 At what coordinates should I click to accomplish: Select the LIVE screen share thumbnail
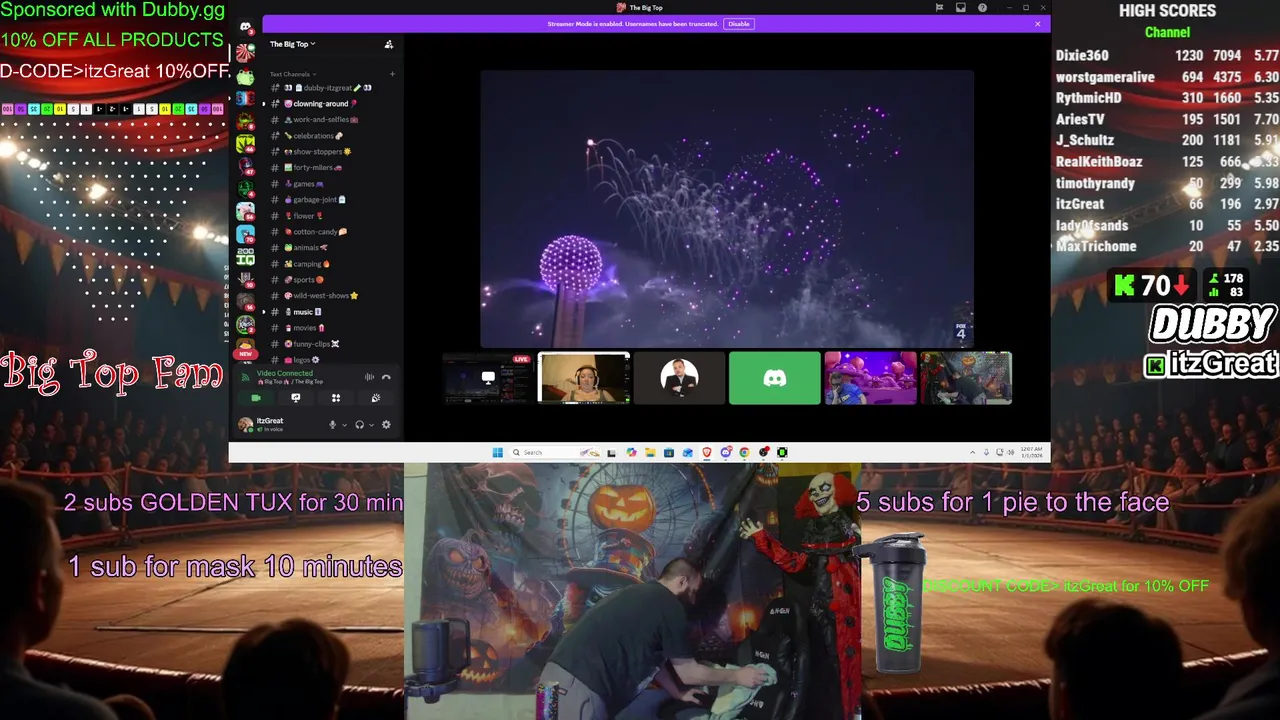pyautogui.click(x=488, y=378)
